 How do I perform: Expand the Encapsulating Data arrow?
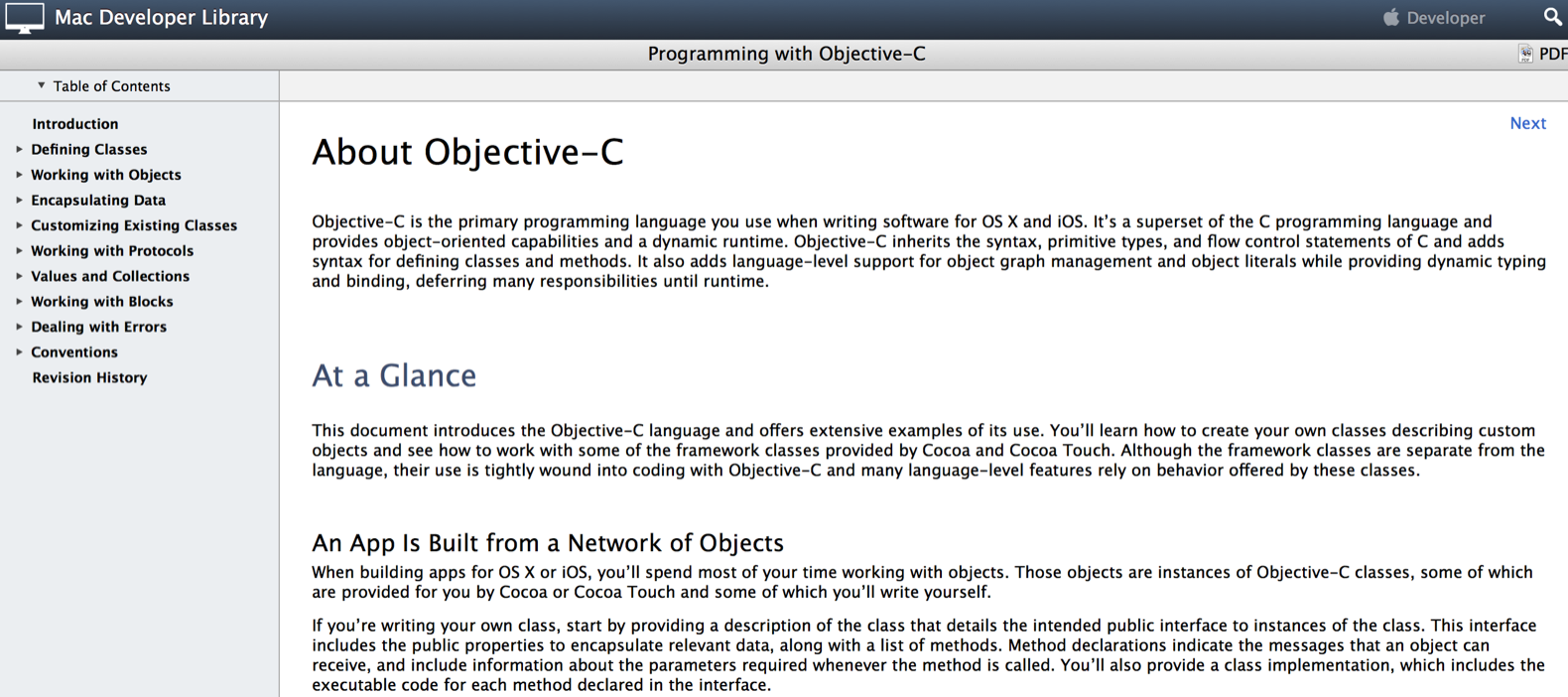coord(19,200)
